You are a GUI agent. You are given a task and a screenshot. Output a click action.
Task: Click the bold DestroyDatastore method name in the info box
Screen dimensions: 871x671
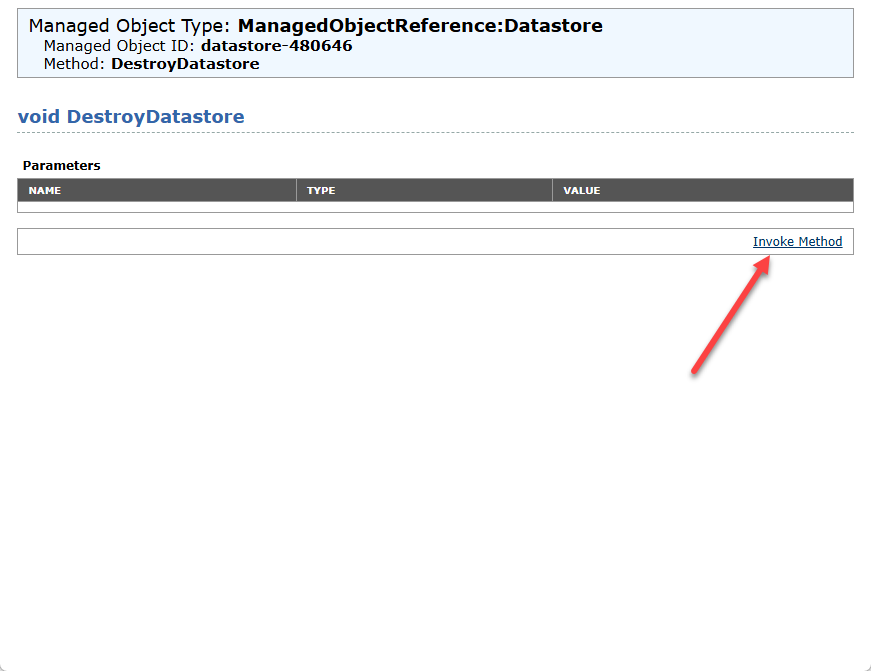[185, 64]
